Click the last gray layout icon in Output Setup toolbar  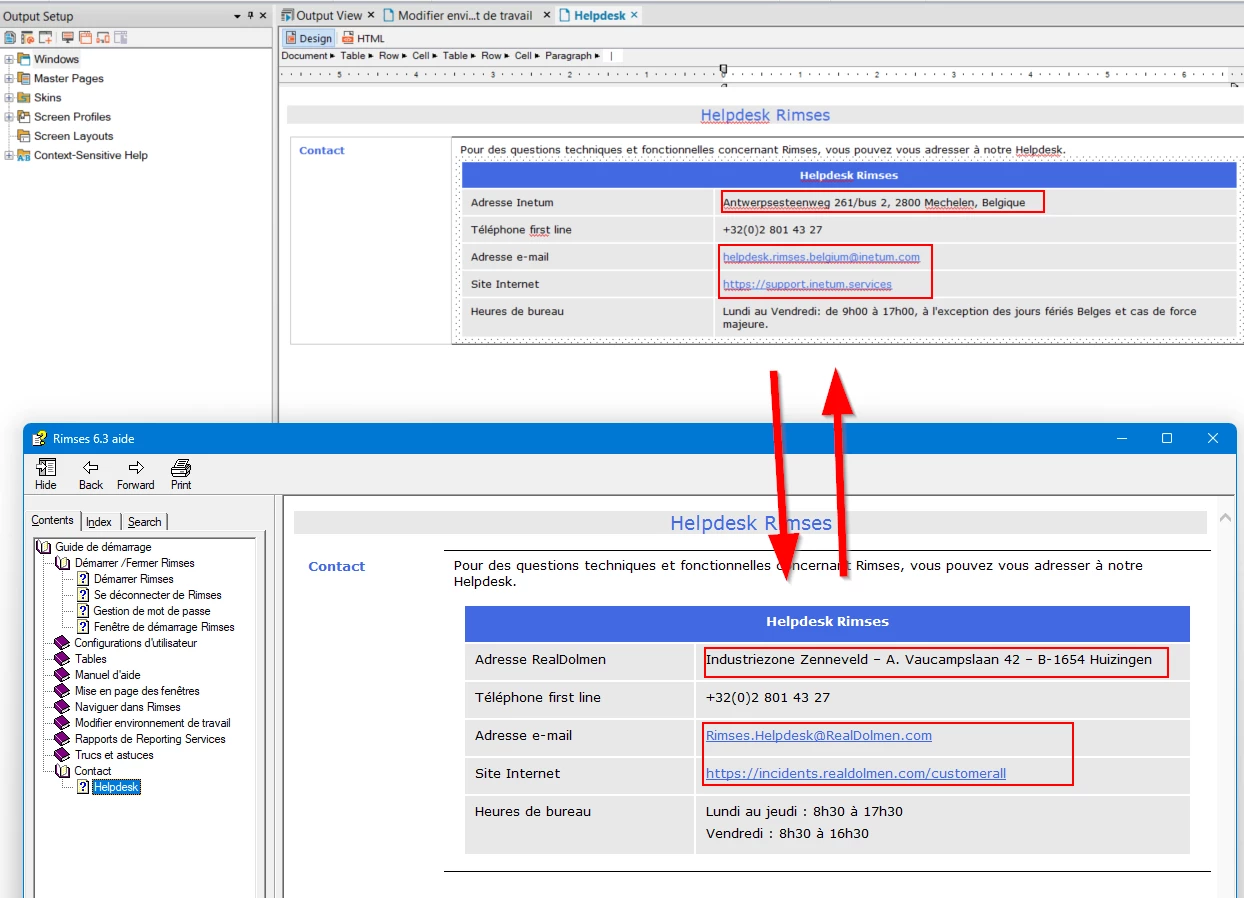[x=121, y=38]
